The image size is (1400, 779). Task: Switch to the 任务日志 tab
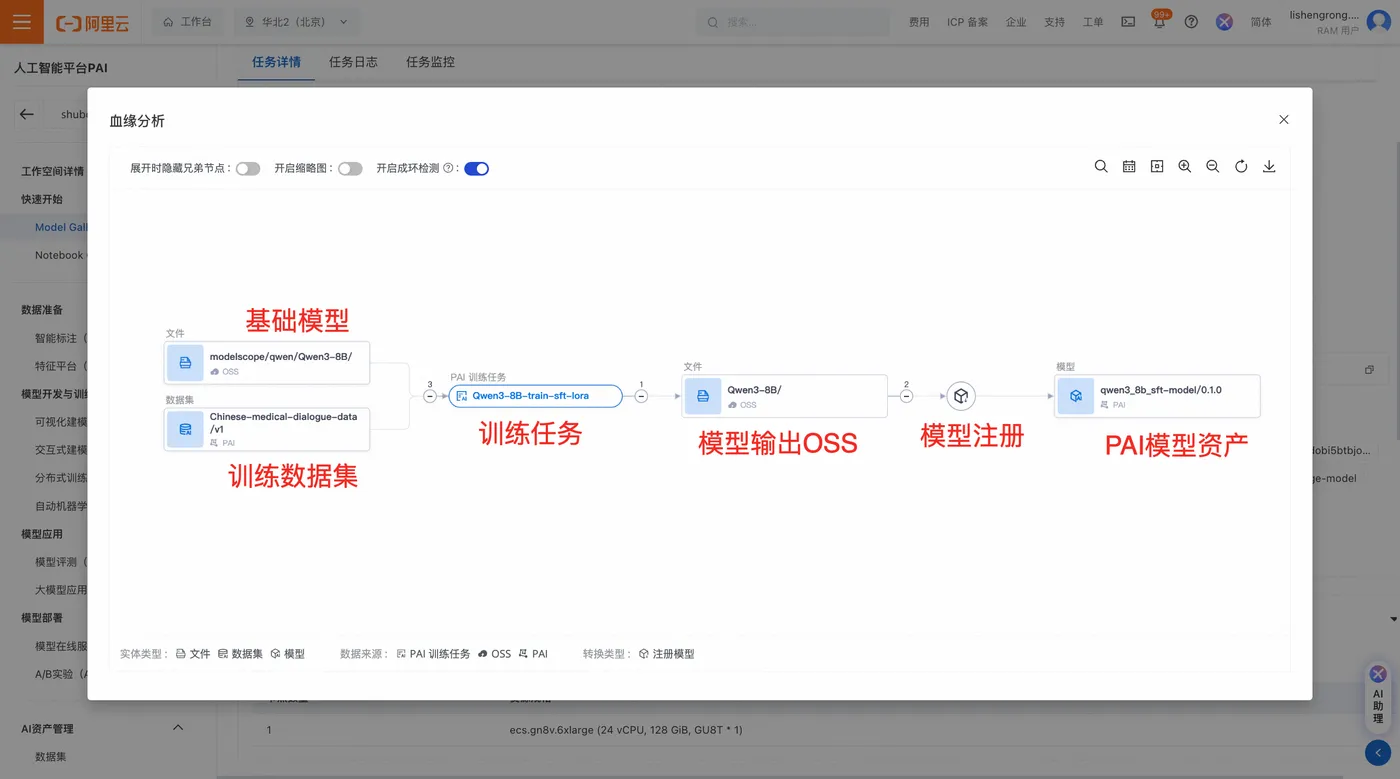point(354,62)
